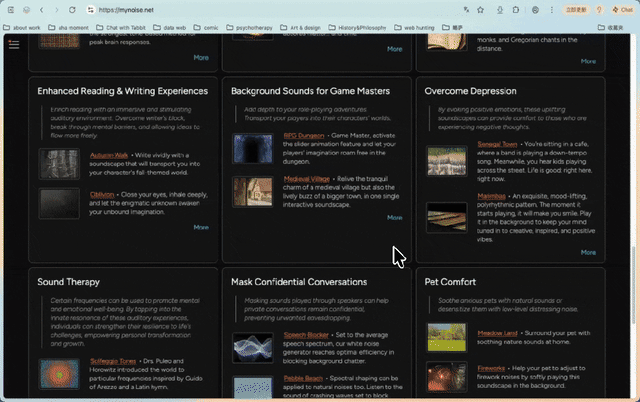Click the Autumn Walk thumbnail image

(59, 164)
